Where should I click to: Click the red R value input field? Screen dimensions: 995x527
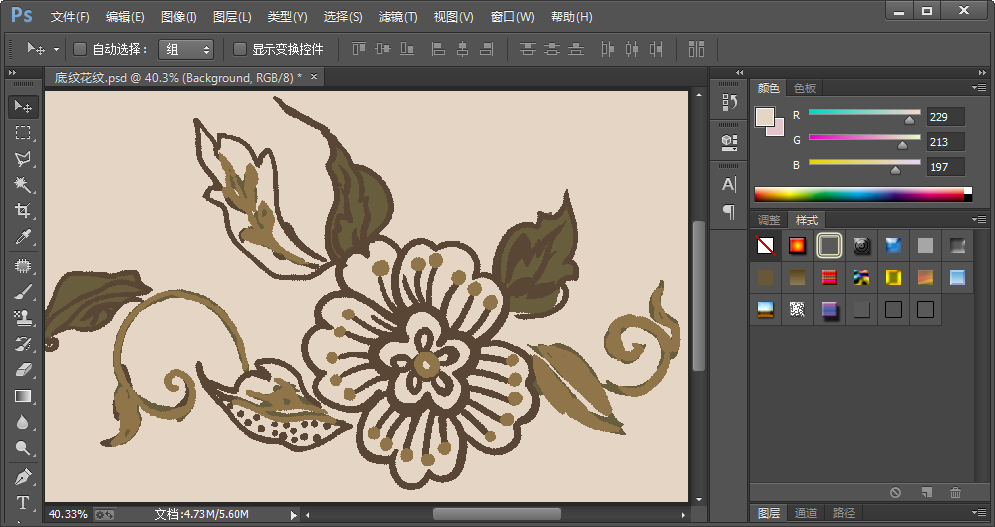945,117
